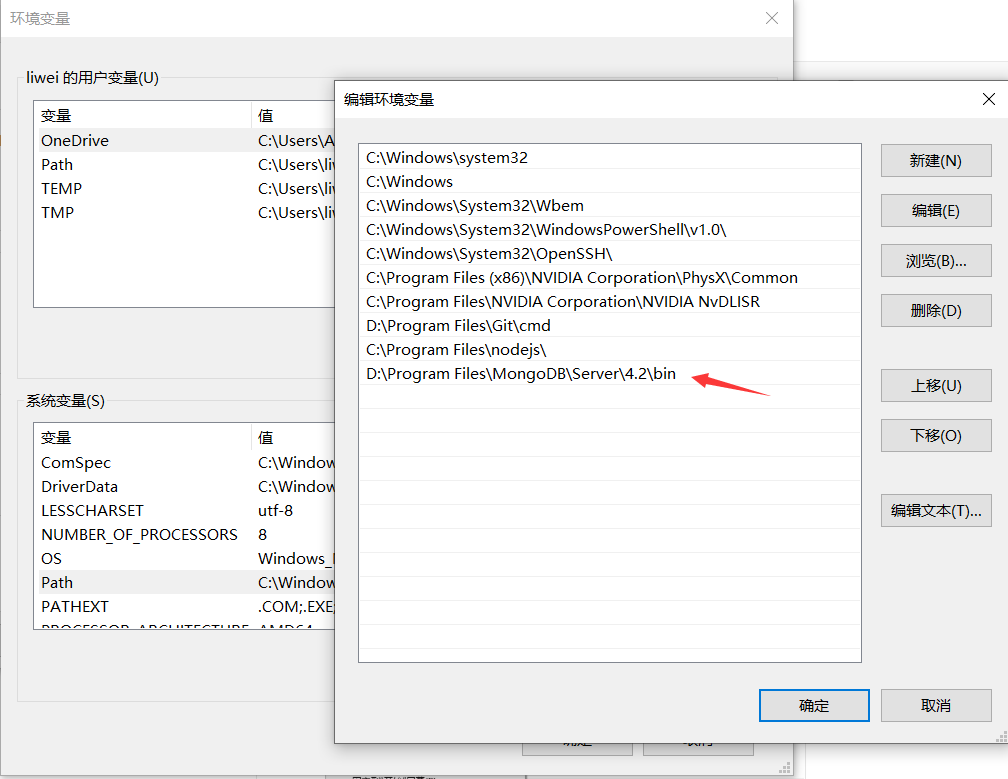The height and width of the screenshot is (779, 1008).
Task: Close the 编辑环境变量 dialog
Action: point(989,99)
